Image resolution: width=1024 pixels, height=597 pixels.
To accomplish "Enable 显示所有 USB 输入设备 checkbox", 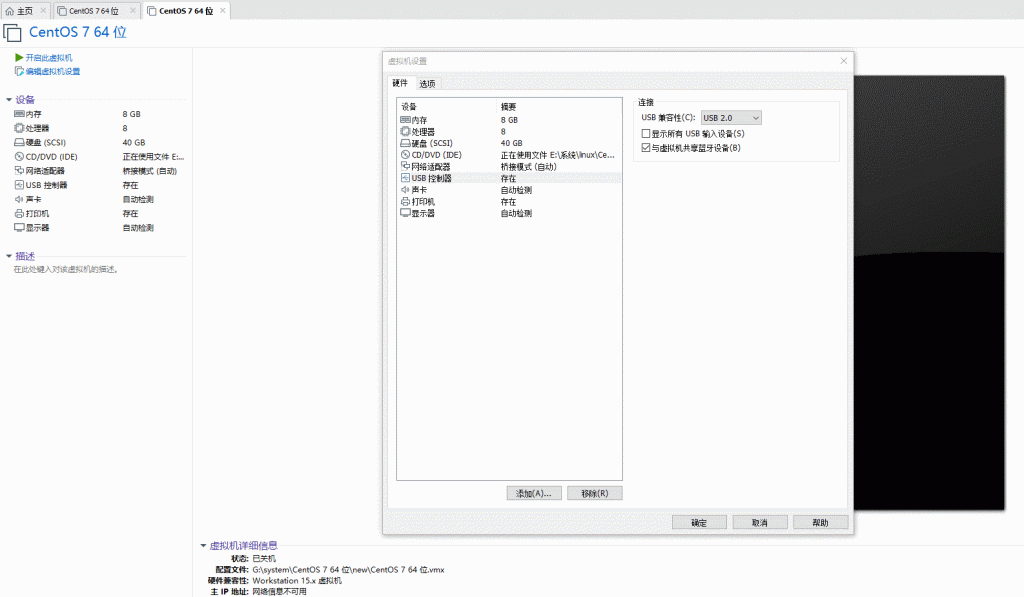I will (x=646, y=133).
